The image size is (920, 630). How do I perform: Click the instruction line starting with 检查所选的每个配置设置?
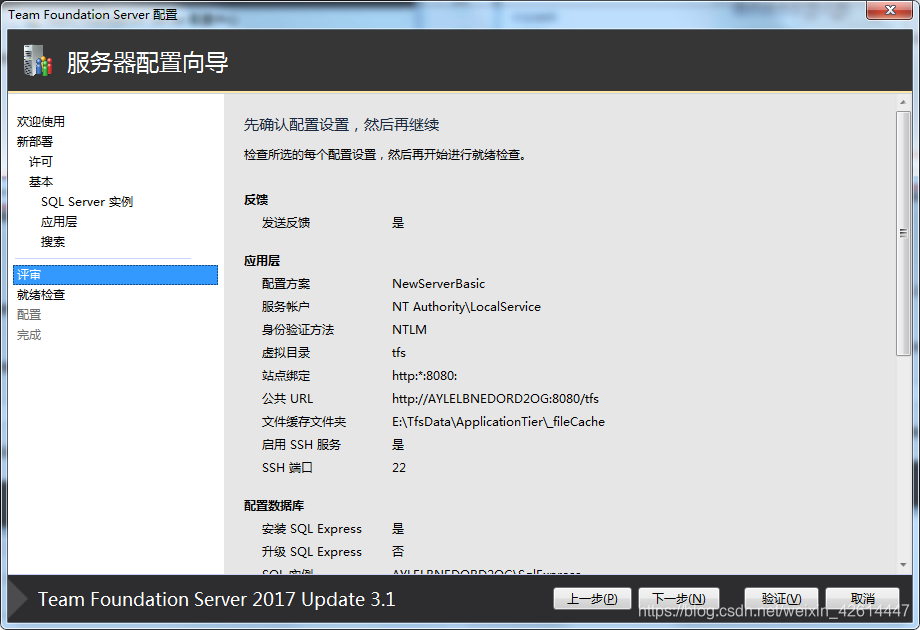click(385, 155)
